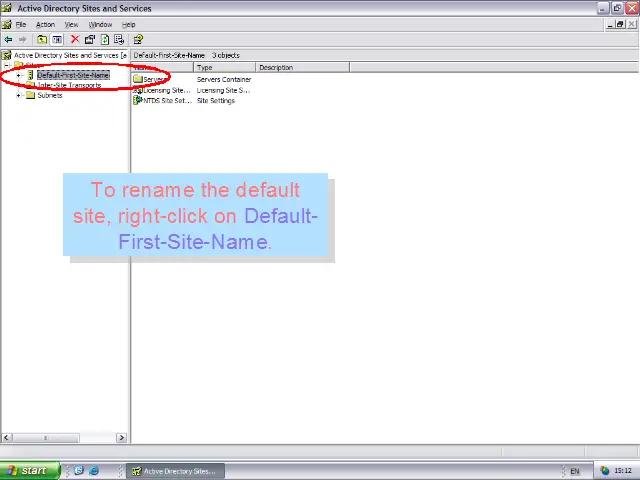Click the EN language bar indicator
The image size is (640, 480).
click(575, 471)
